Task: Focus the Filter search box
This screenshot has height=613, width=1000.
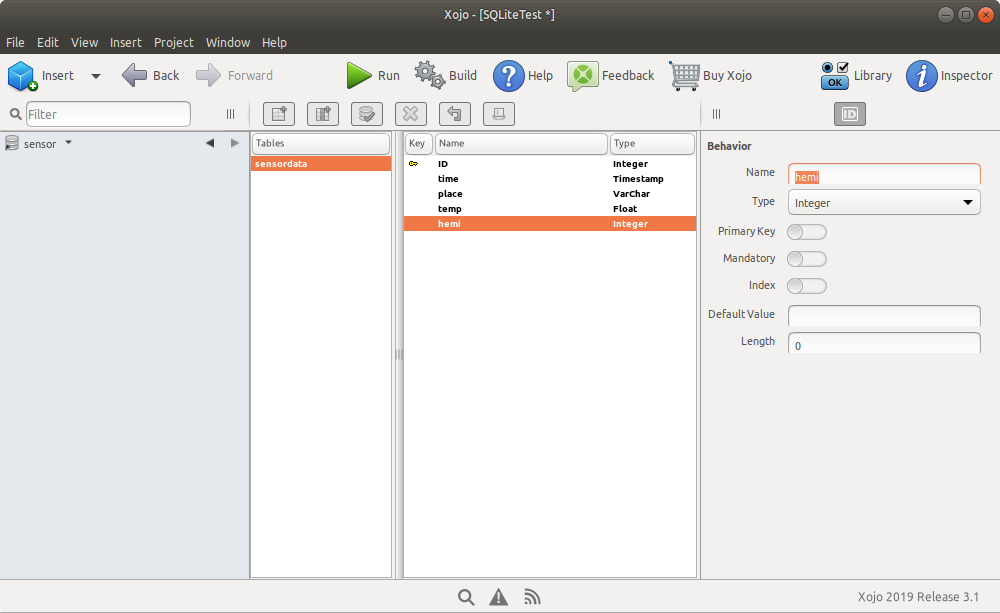Action: point(108,114)
